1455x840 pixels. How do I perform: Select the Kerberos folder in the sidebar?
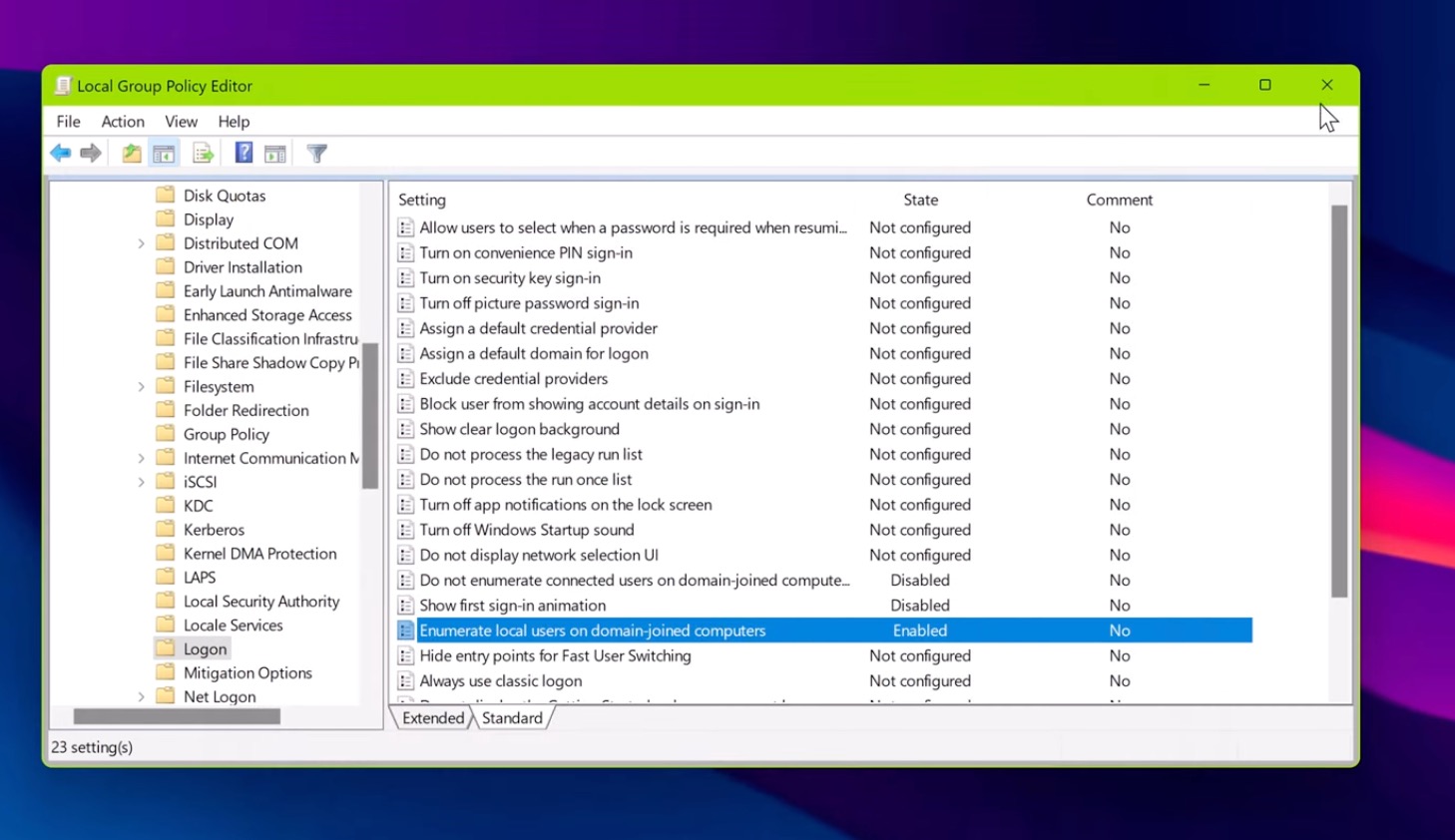pyautogui.click(x=215, y=529)
